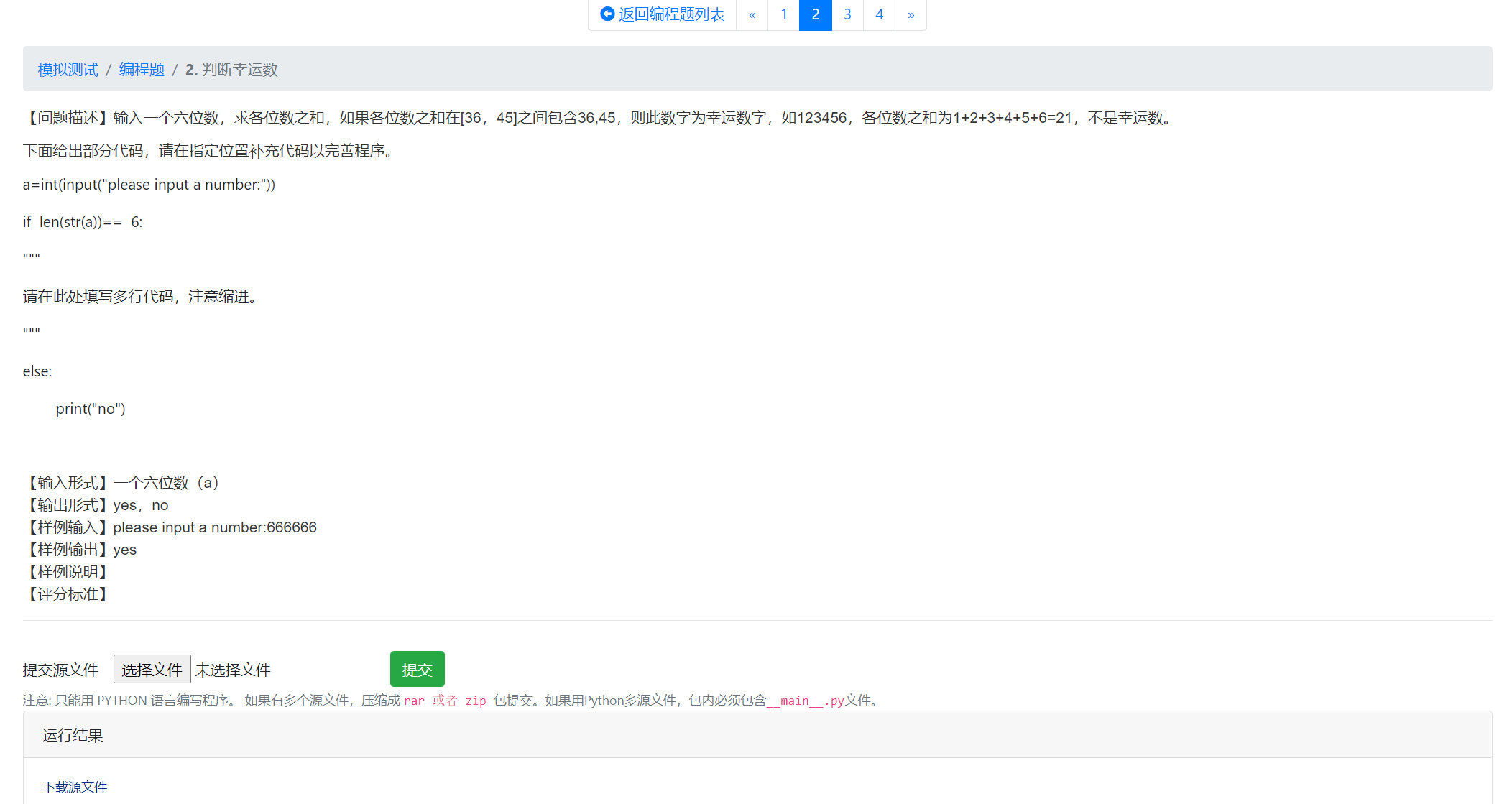
Task: Select page 1 in the pagination bar
Action: click(783, 14)
